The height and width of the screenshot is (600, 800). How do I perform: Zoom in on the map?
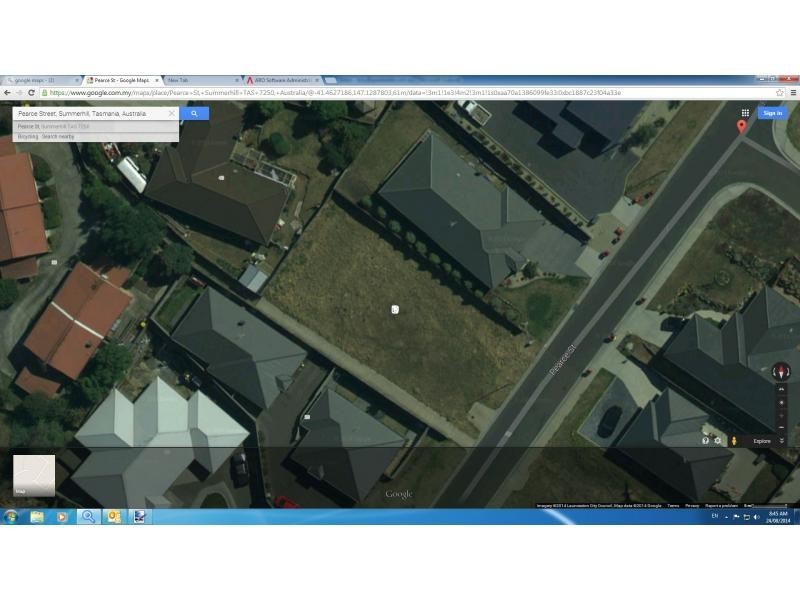[781, 415]
